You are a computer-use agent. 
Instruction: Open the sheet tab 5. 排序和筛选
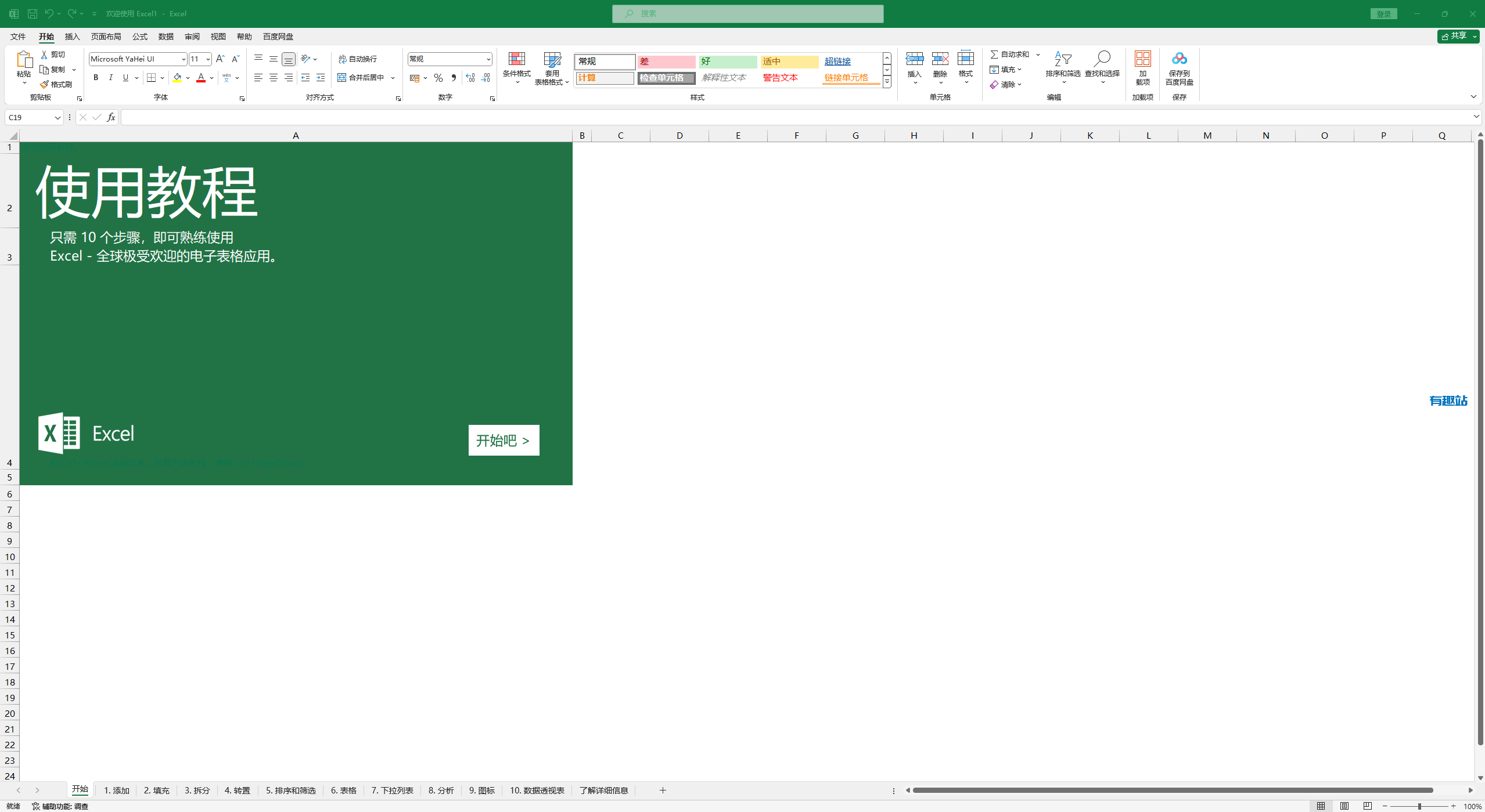tap(290, 791)
